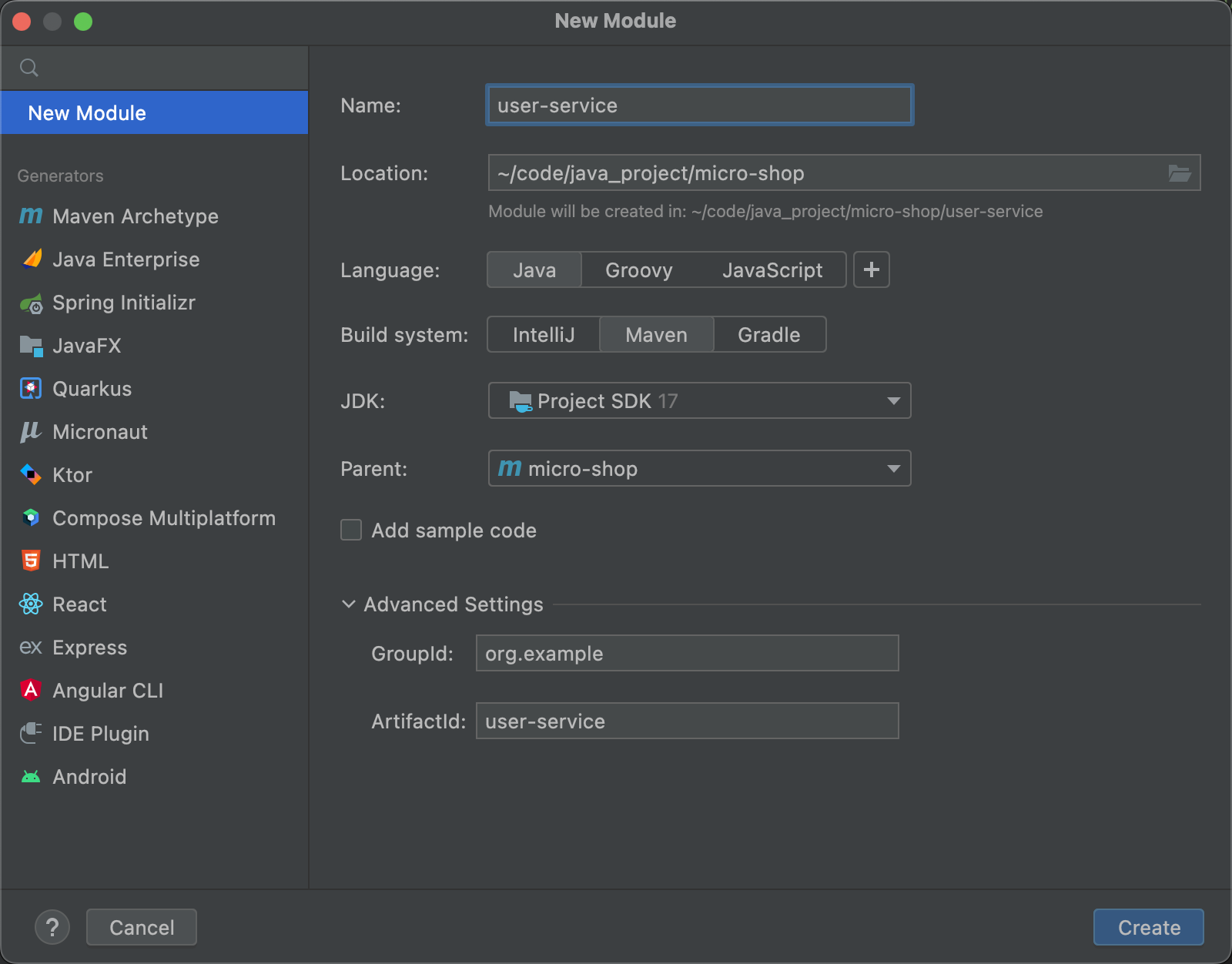Click the Express ex icon

click(x=31, y=648)
